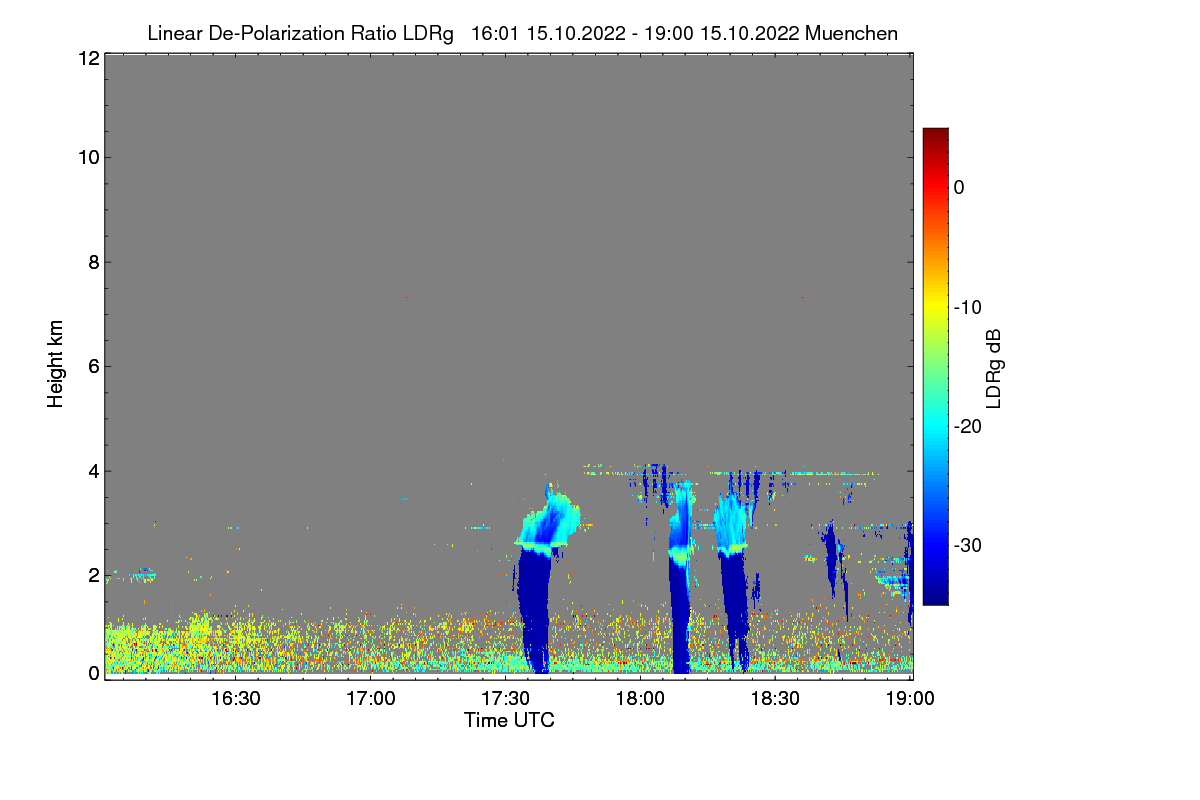
Task: Click the 16:30 time tick label
Action: click(x=236, y=697)
